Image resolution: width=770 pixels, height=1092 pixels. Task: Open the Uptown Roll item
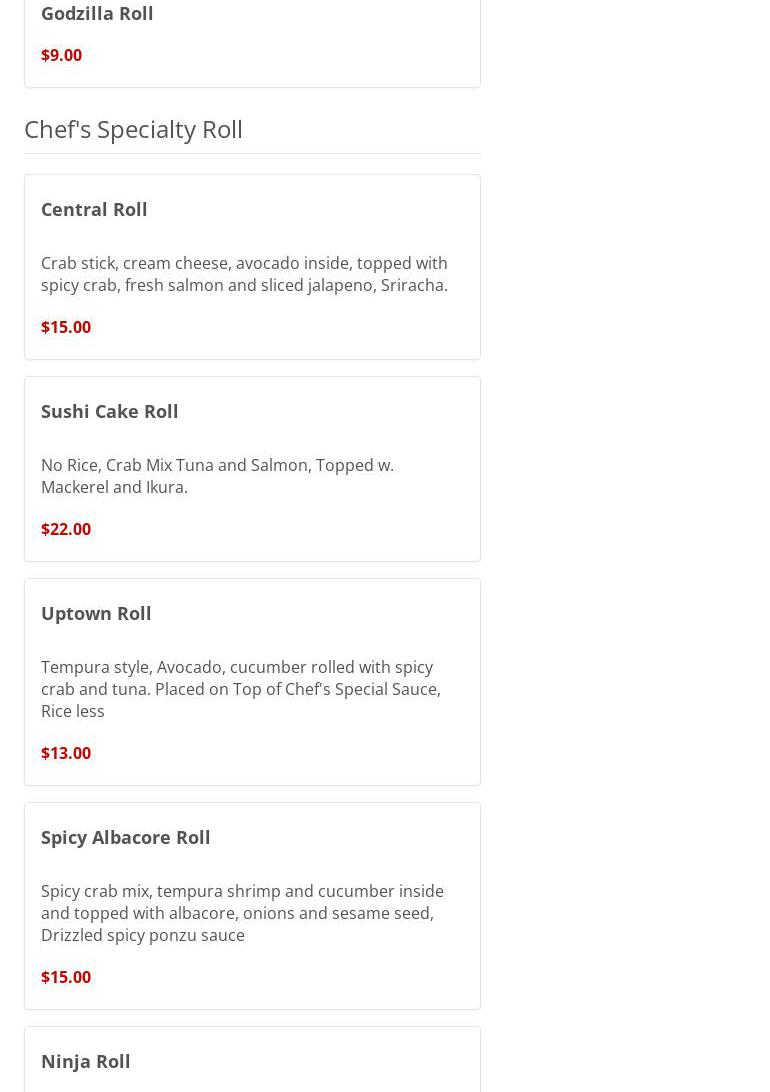click(x=96, y=614)
